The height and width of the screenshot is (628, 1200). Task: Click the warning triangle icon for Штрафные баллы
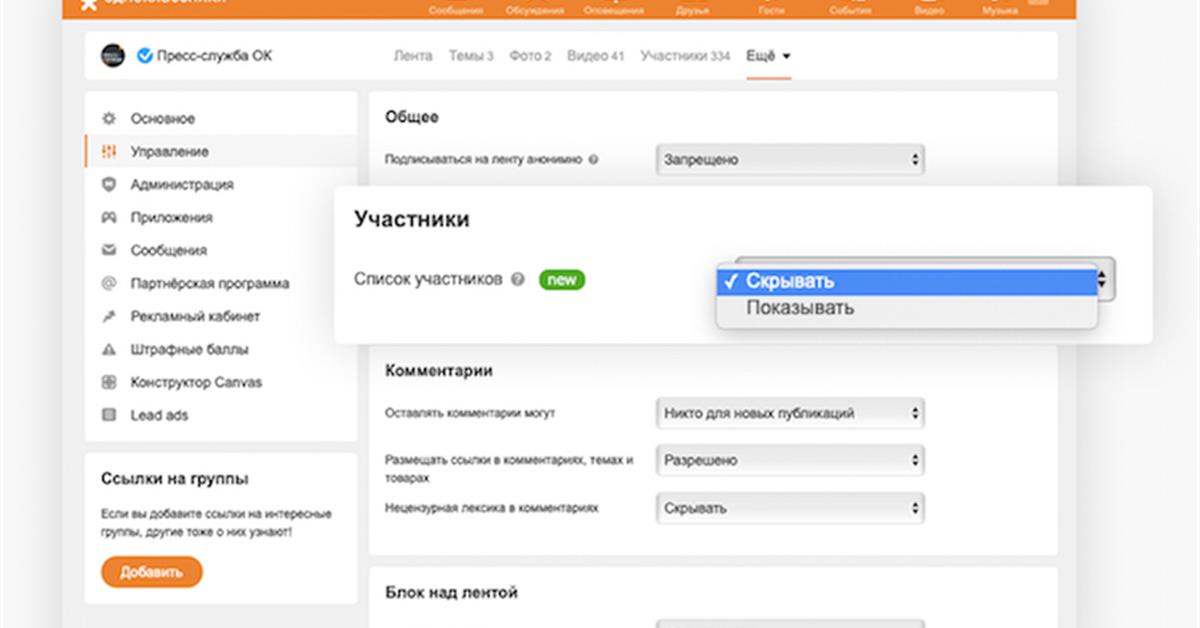[109, 350]
